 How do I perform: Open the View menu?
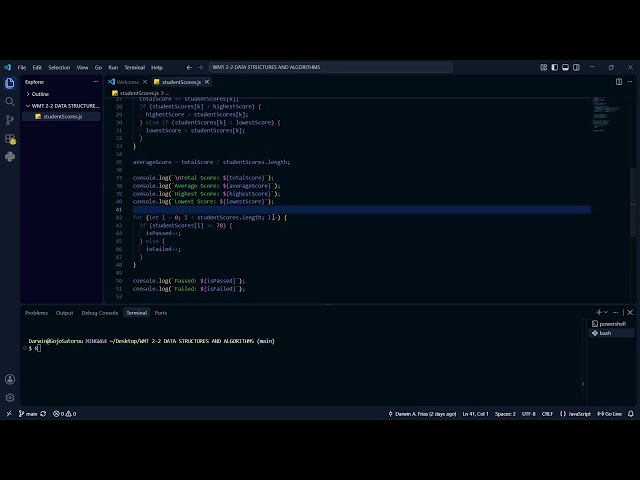82,67
